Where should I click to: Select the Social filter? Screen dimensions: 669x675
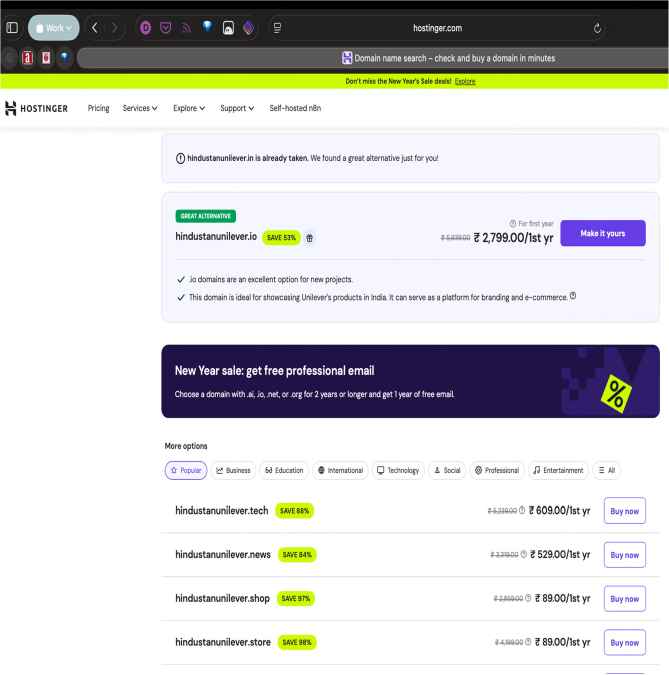click(447, 470)
